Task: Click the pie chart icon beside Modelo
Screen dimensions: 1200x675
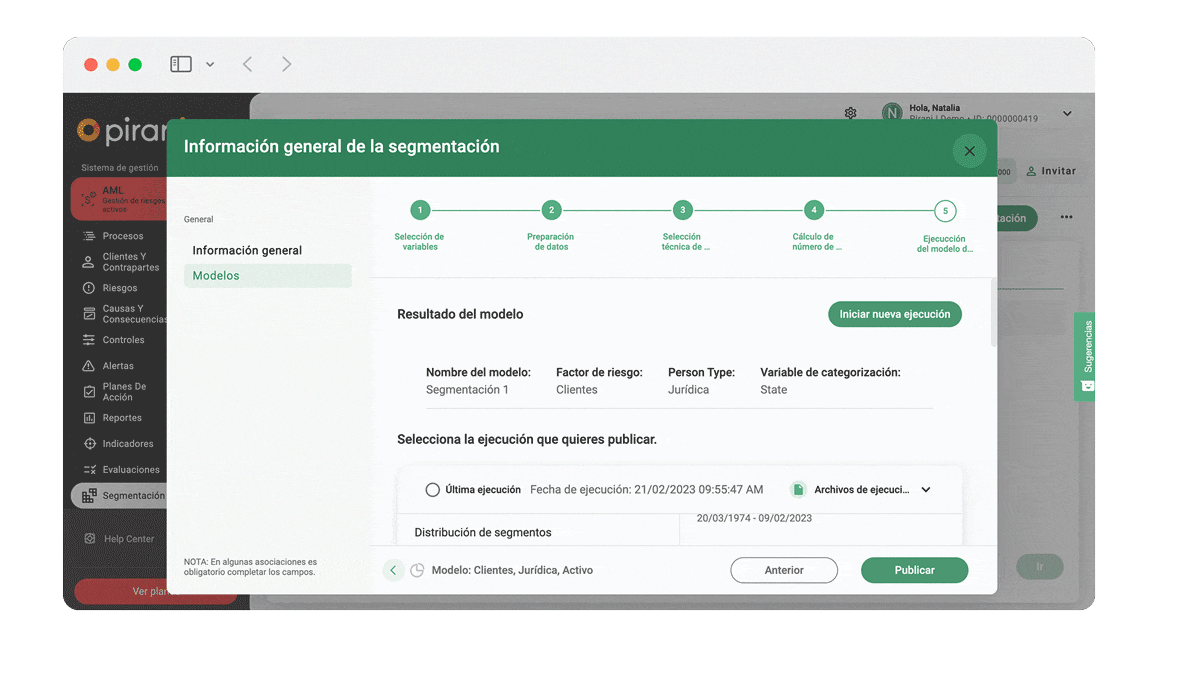Action: (417, 570)
